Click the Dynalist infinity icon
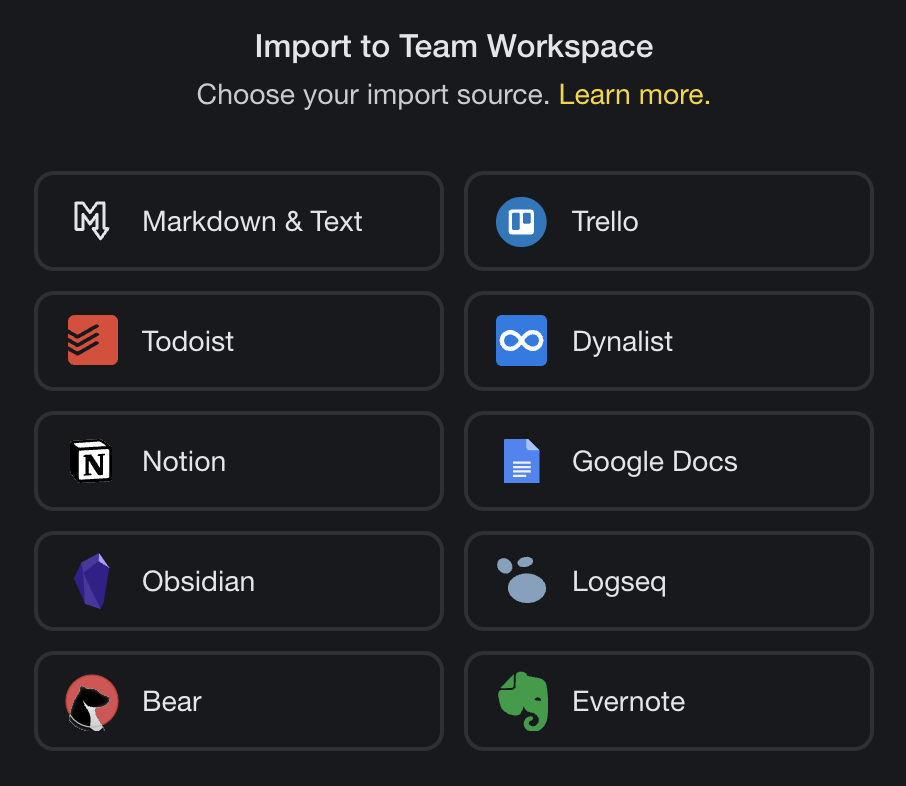The width and height of the screenshot is (906, 786). click(x=521, y=341)
